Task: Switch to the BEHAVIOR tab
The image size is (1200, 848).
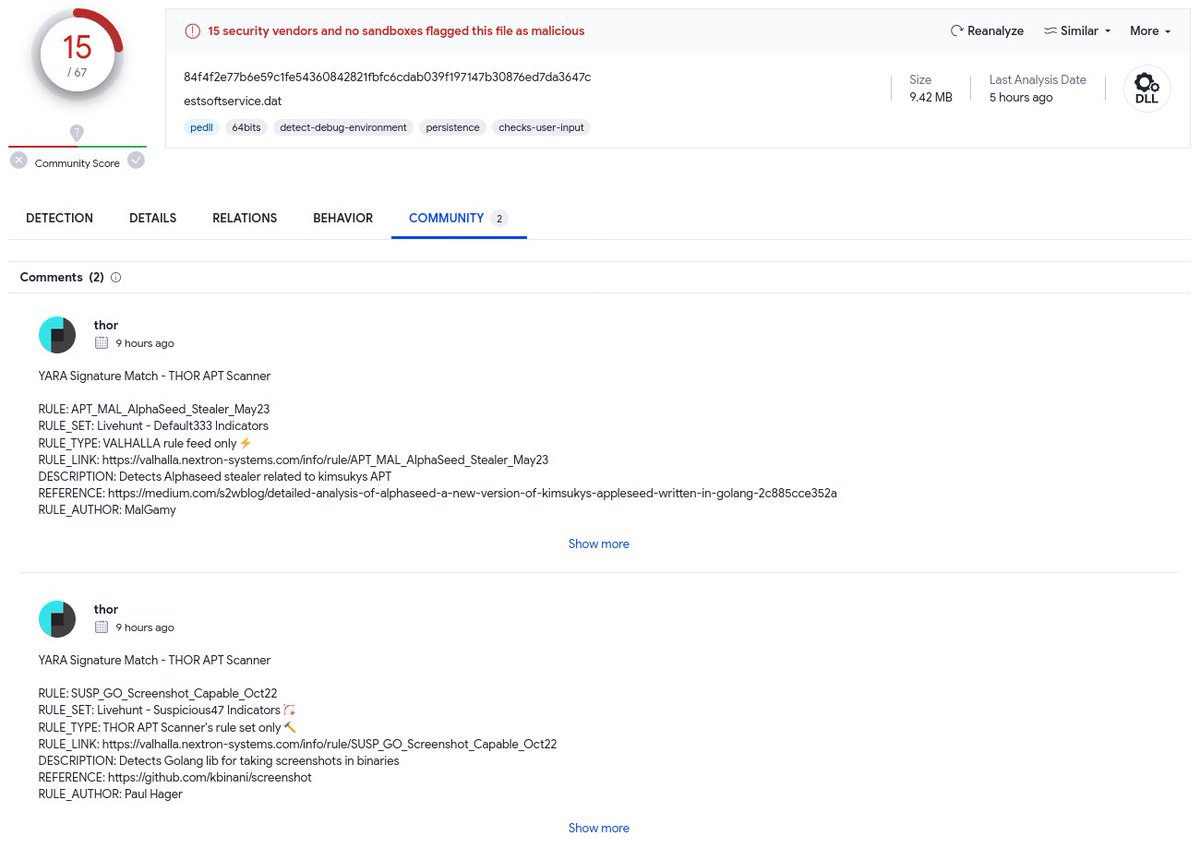Action: (343, 218)
